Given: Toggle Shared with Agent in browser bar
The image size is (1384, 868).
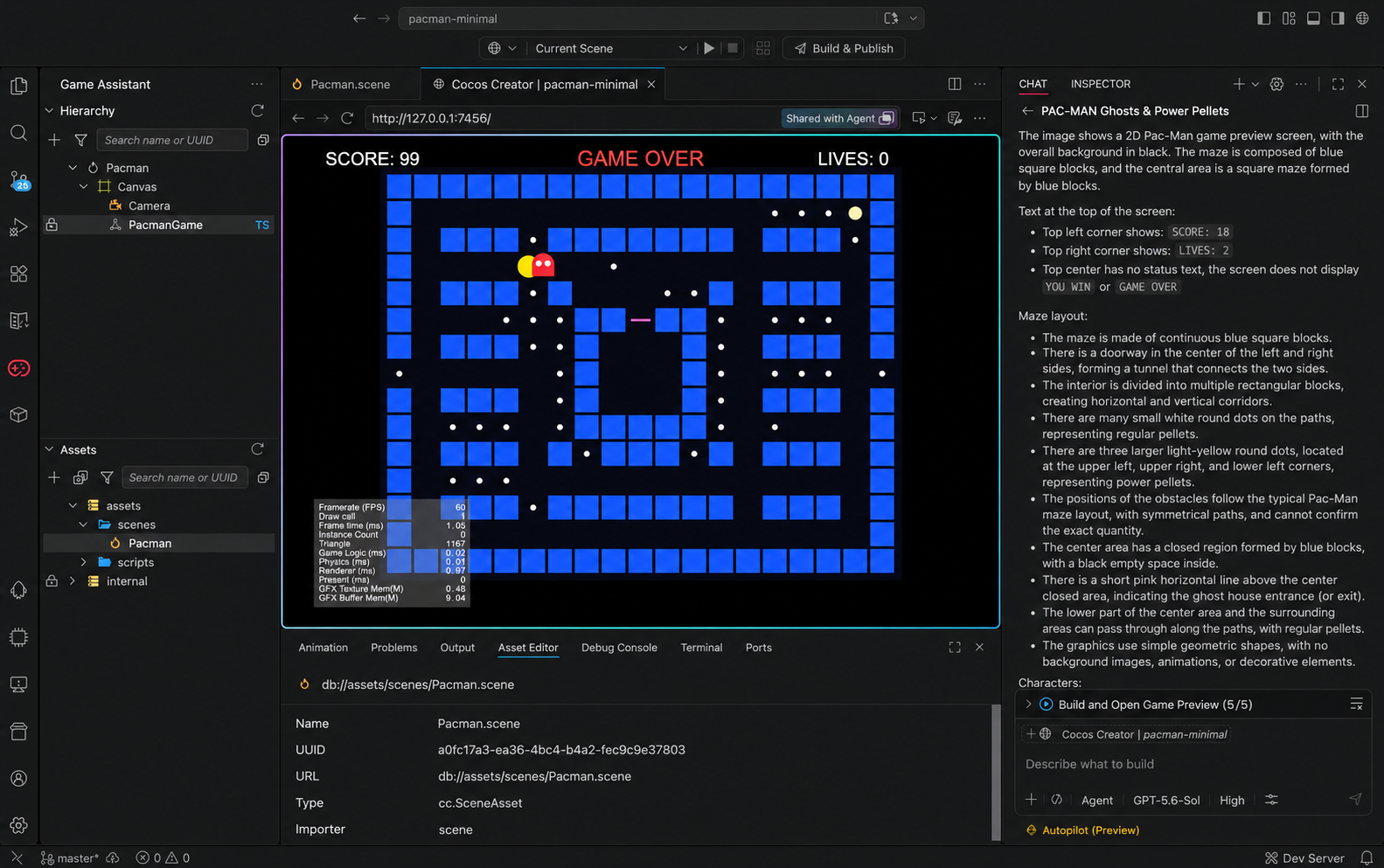Looking at the screenshot, I should coord(839,118).
